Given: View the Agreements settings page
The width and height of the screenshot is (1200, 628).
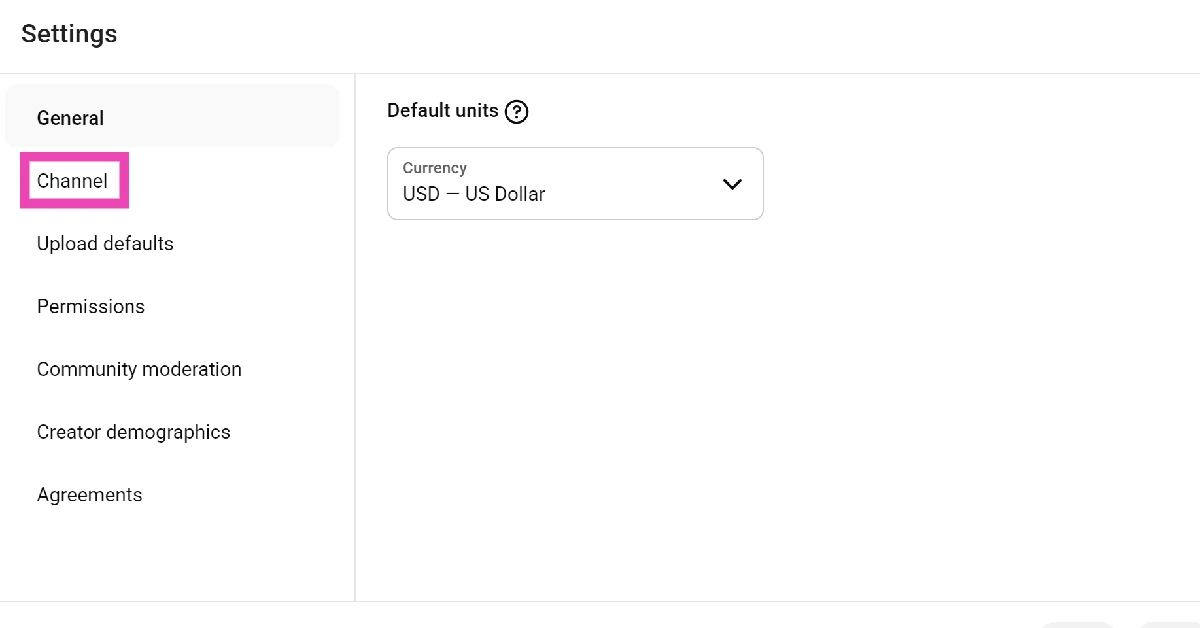Looking at the screenshot, I should coord(90,495).
